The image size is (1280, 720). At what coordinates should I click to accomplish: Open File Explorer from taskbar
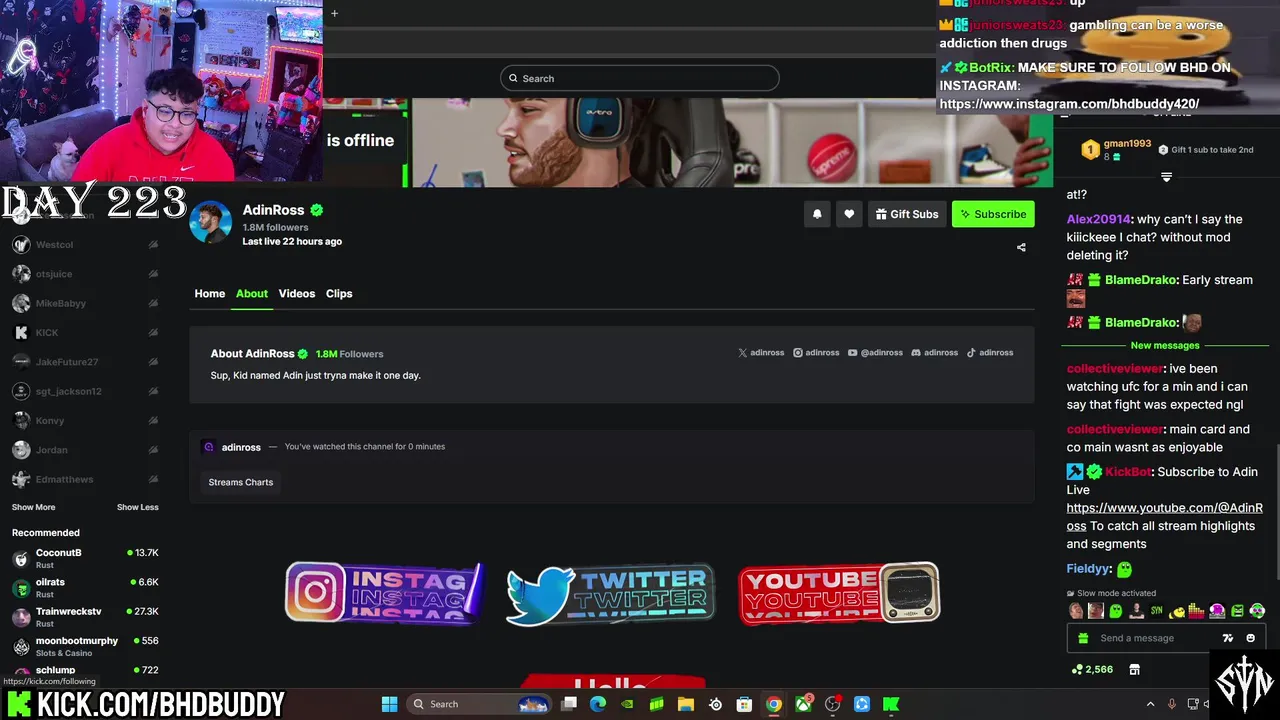pos(686,704)
